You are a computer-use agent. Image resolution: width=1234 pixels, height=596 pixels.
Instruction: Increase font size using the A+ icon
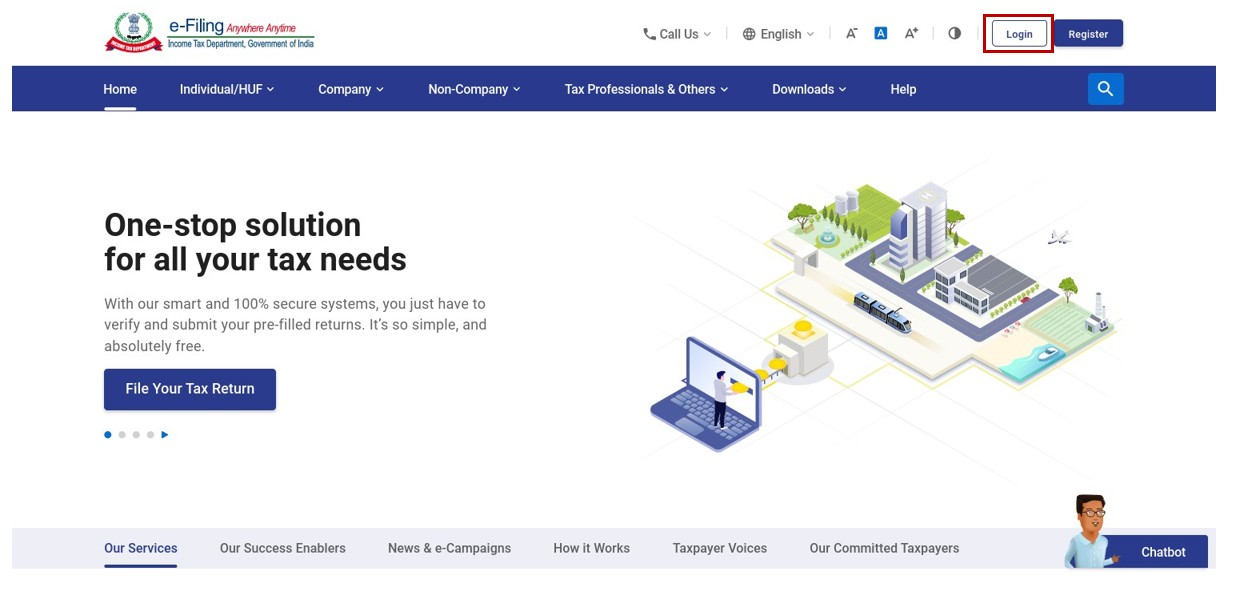pyautogui.click(x=910, y=32)
